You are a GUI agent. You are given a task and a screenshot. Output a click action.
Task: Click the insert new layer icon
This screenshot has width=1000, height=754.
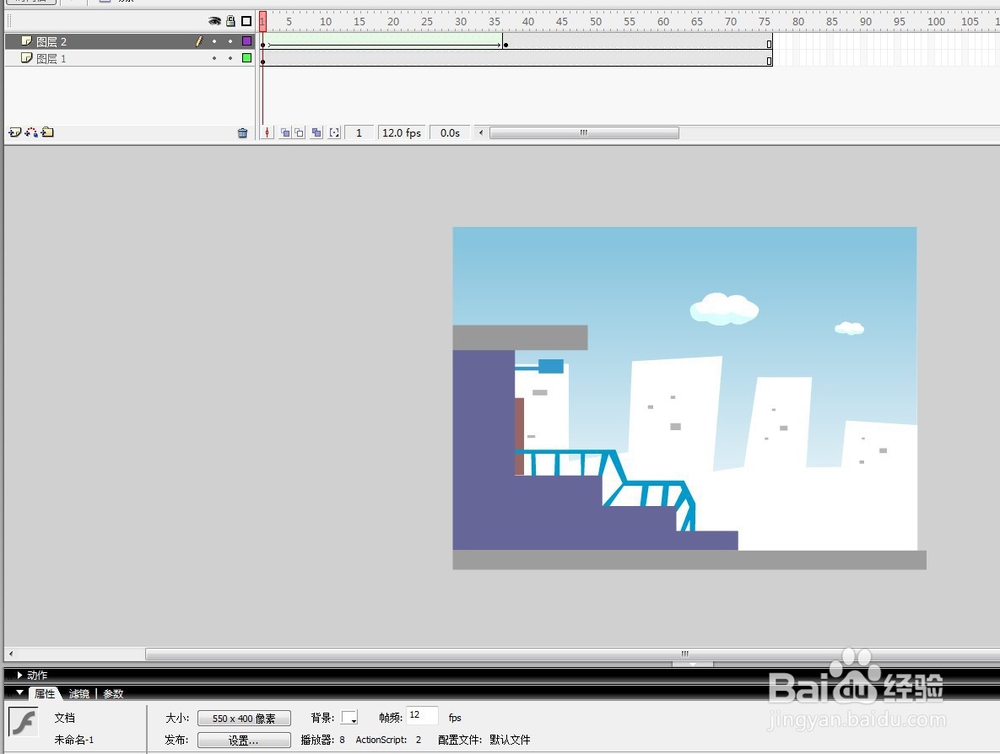click(15, 133)
